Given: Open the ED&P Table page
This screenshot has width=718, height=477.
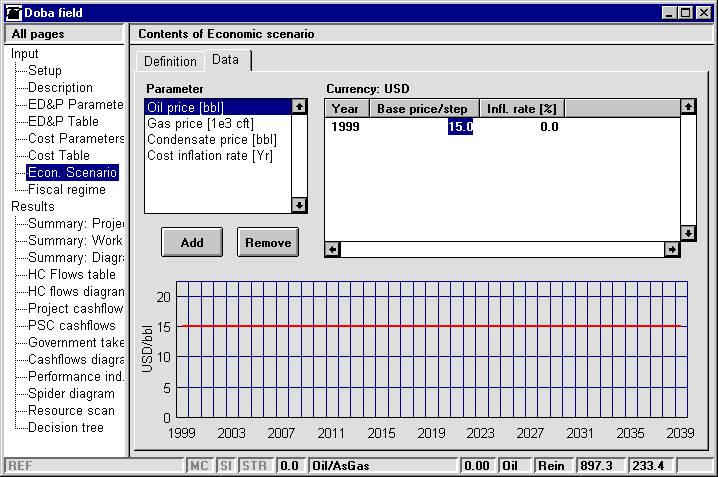Looking at the screenshot, I should [x=63, y=121].
